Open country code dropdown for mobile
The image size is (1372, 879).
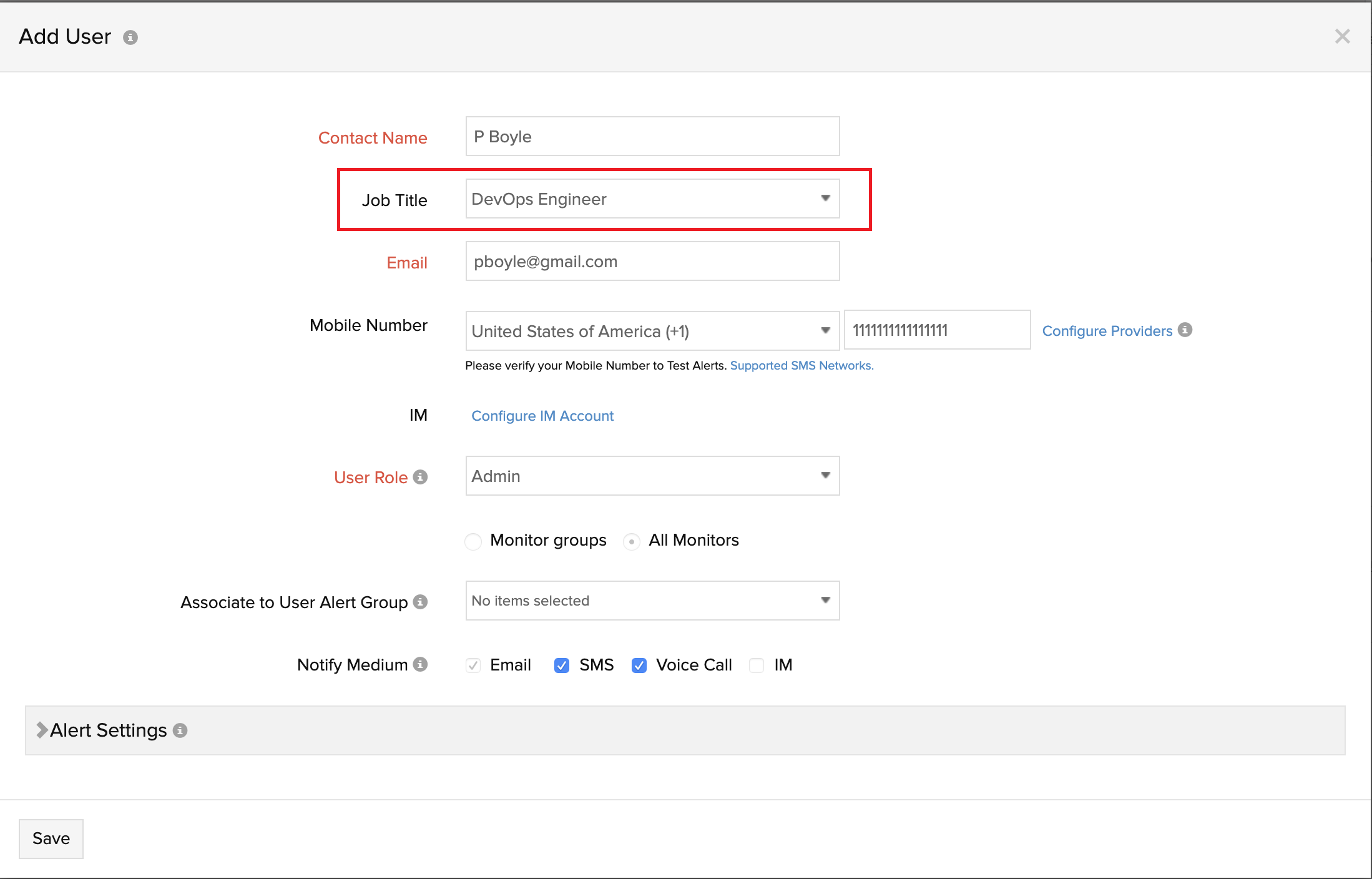coord(652,331)
